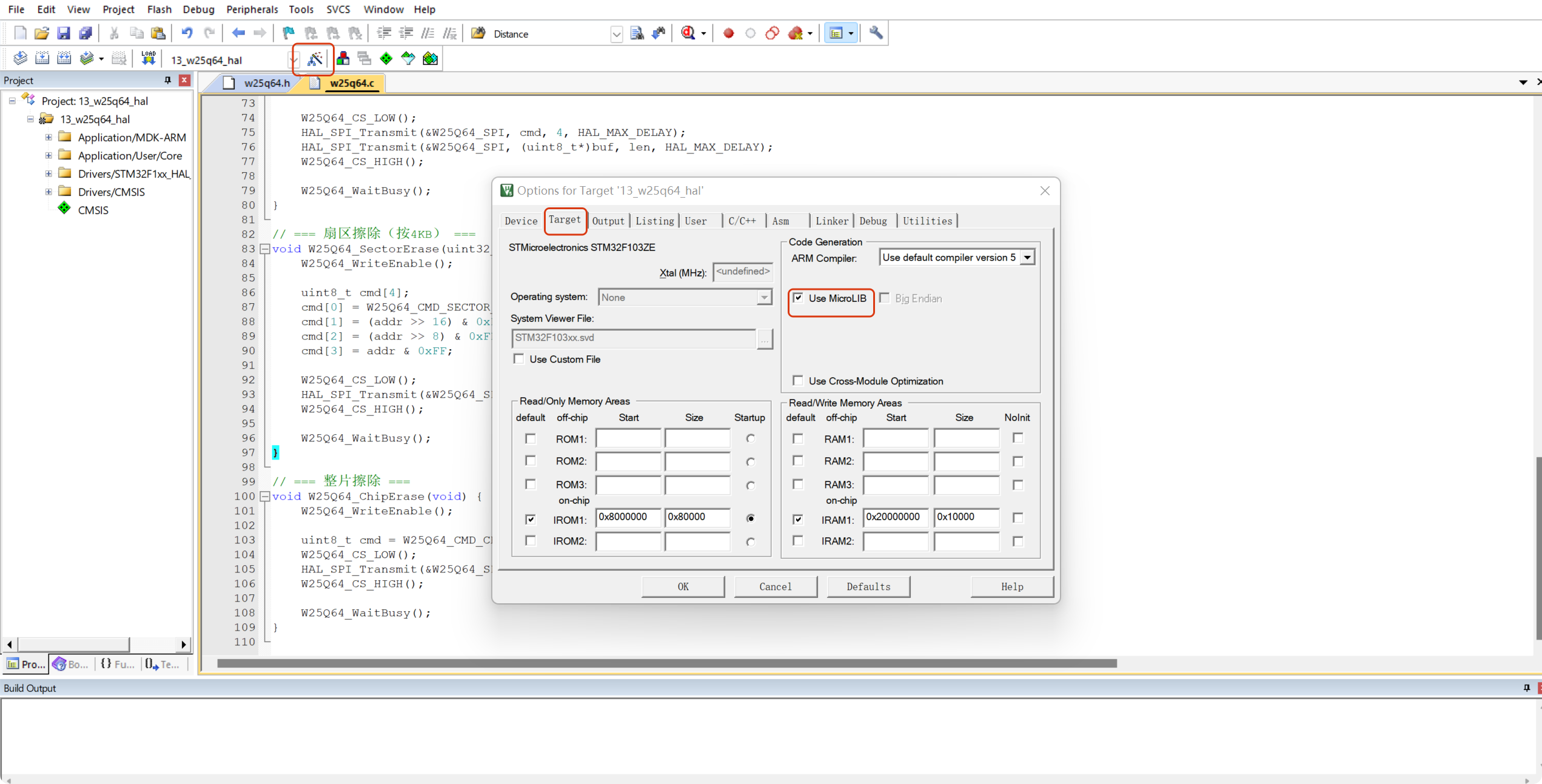Click the Defaults button
1542x784 pixels.
[x=868, y=586]
